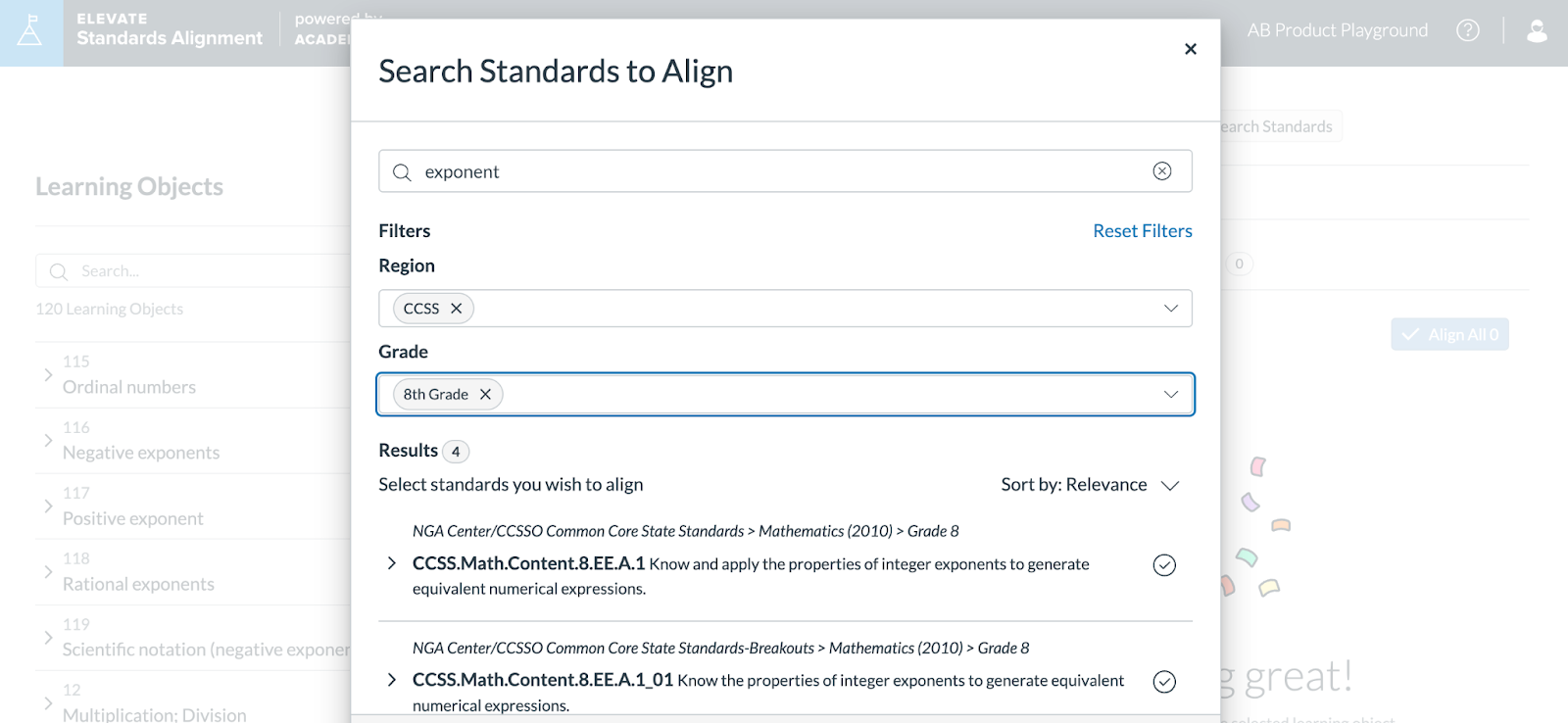Viewport: 1568px width, 723px height.
Task: Remove the 8th Grade filter chip
Action: (485, 395)
